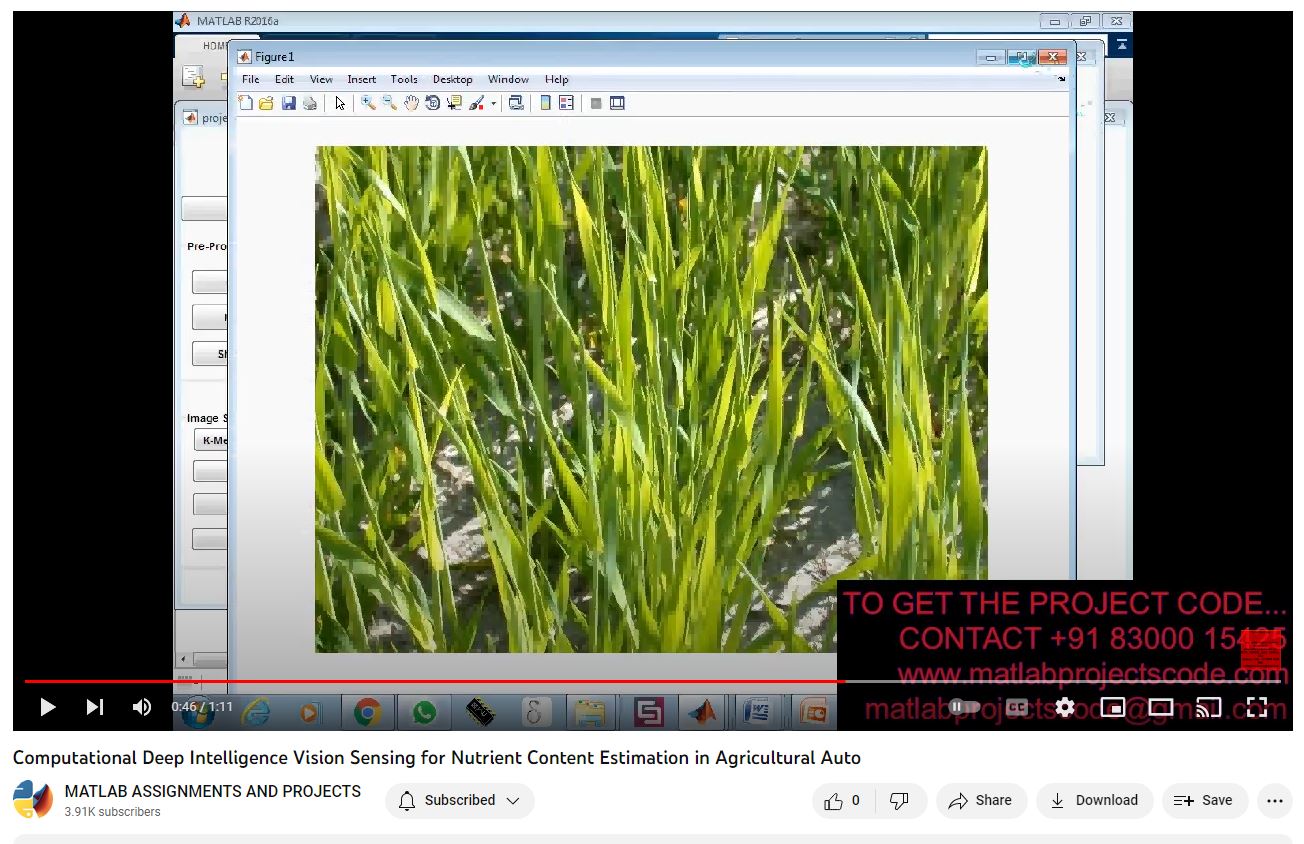1304x844 pixels.
Task: Cast the video to a TV
Action: click(x=1209, y=707)
